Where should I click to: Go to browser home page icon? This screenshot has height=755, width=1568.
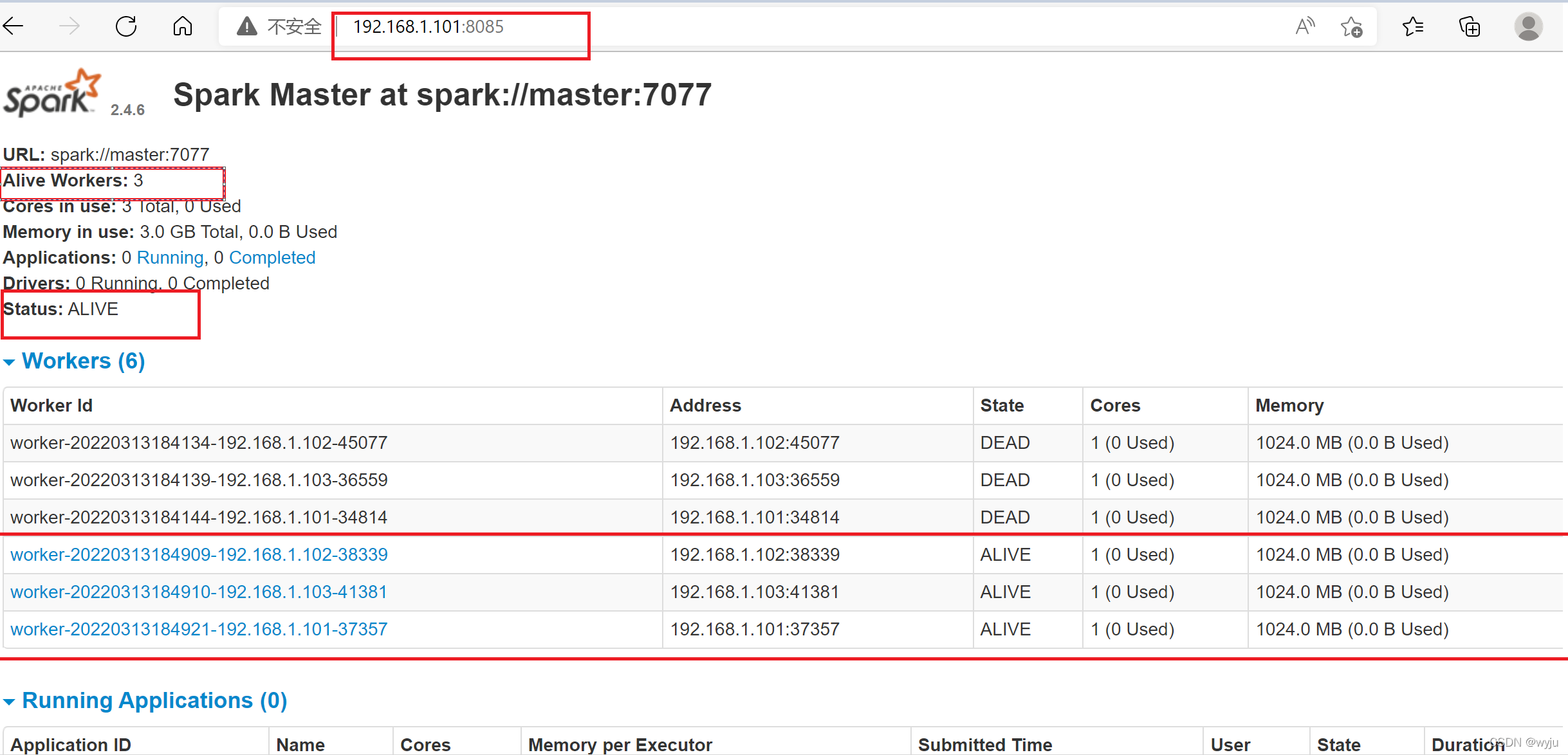(183, 26)
